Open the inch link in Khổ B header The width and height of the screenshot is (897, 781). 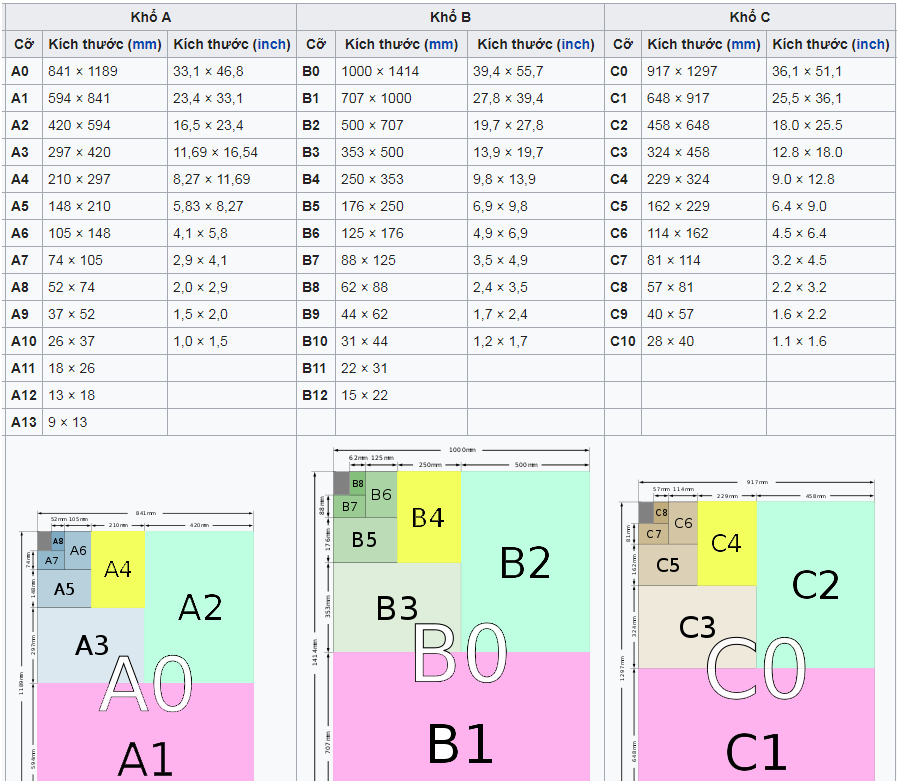575,45
